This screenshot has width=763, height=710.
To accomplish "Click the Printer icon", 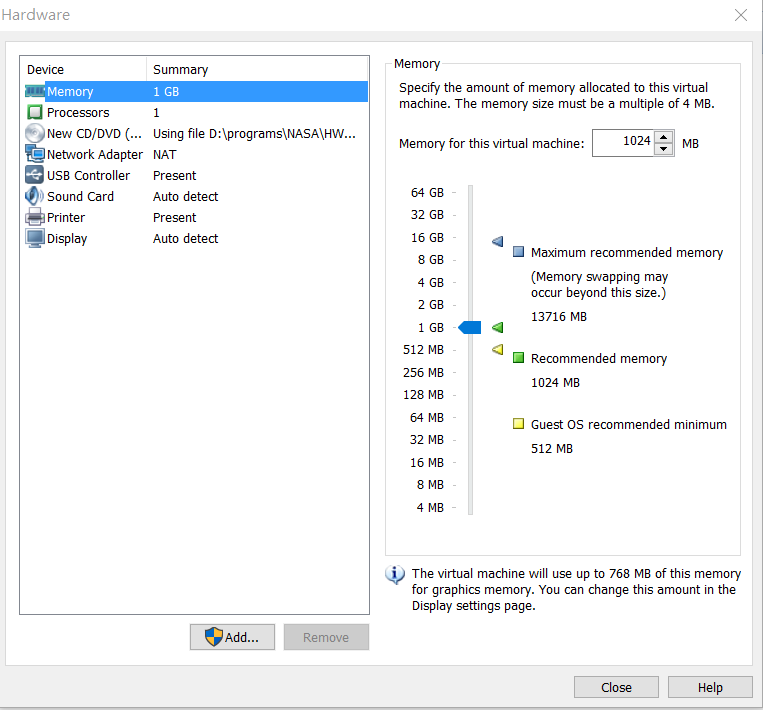I will 35,217.
